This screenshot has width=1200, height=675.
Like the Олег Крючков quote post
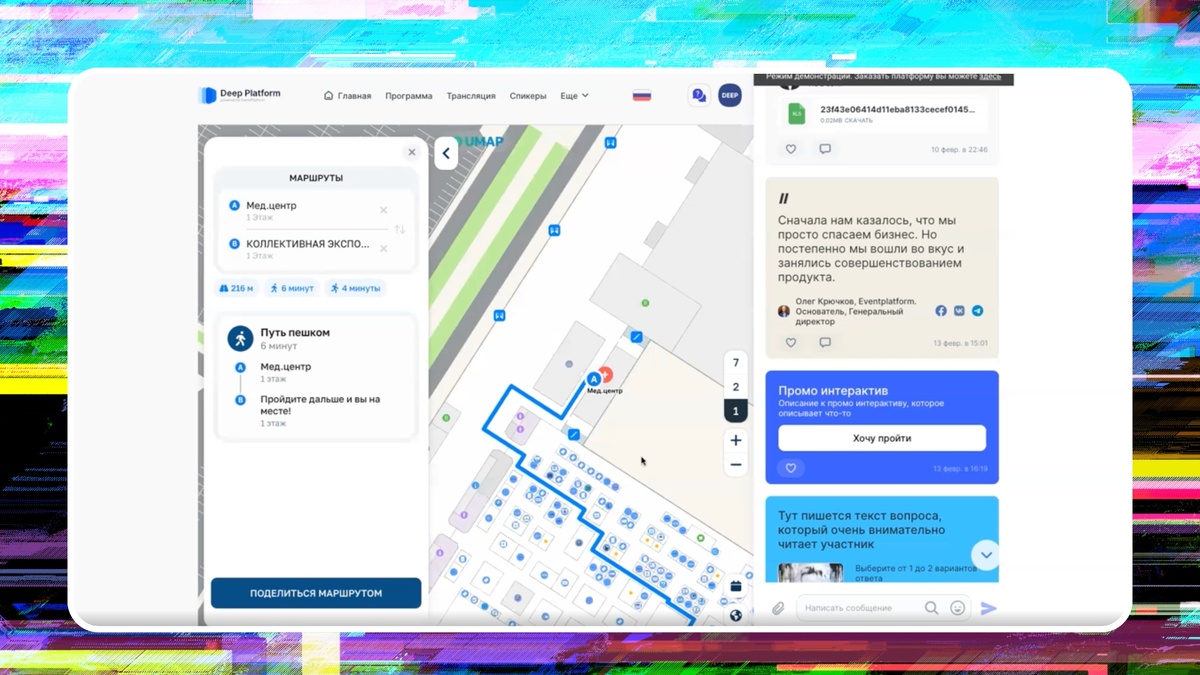[791, 342]
